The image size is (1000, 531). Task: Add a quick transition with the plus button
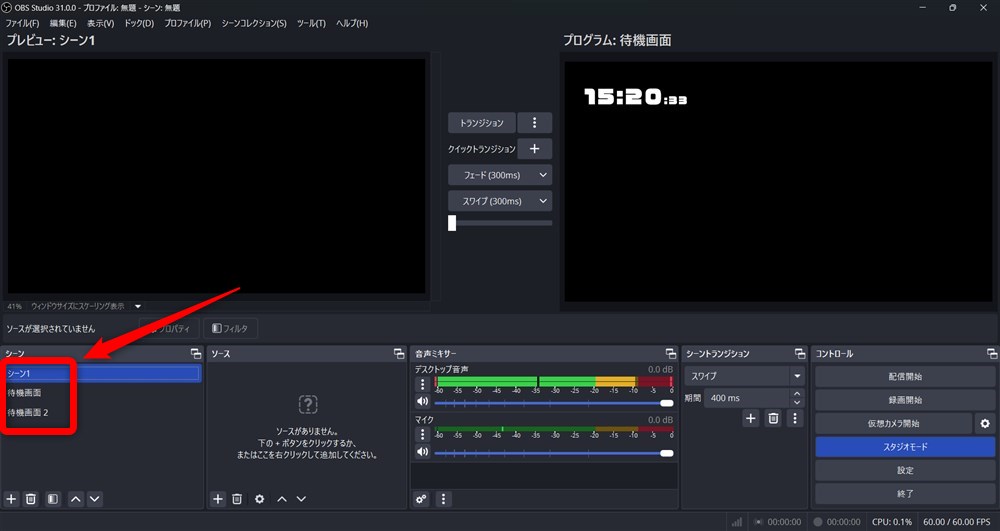click(534, 149)
